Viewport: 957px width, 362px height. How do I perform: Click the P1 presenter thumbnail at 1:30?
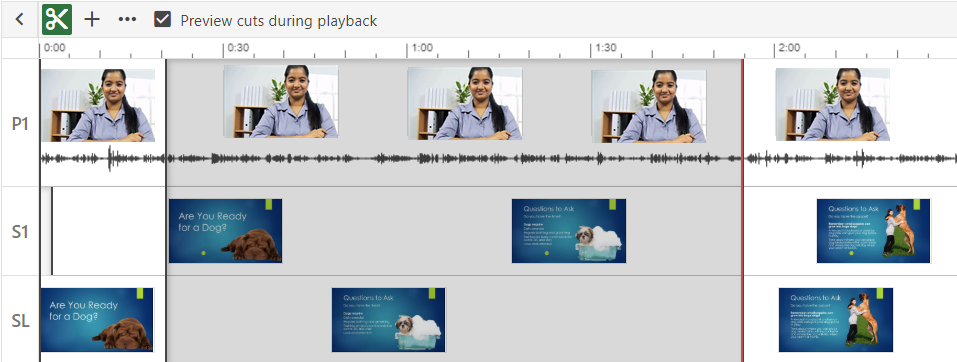[x=649, y=106]
